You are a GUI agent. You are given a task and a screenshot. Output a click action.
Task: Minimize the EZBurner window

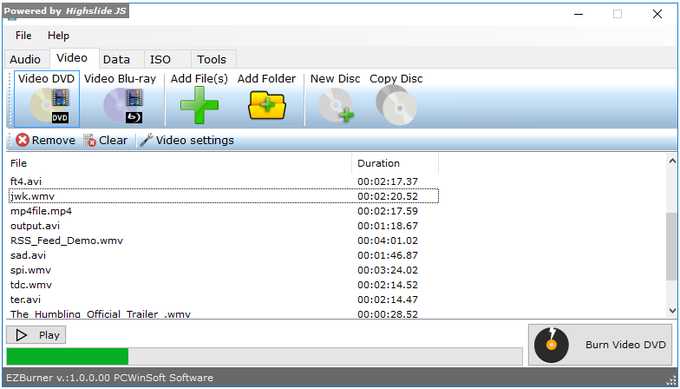click(x=579, y=14)
